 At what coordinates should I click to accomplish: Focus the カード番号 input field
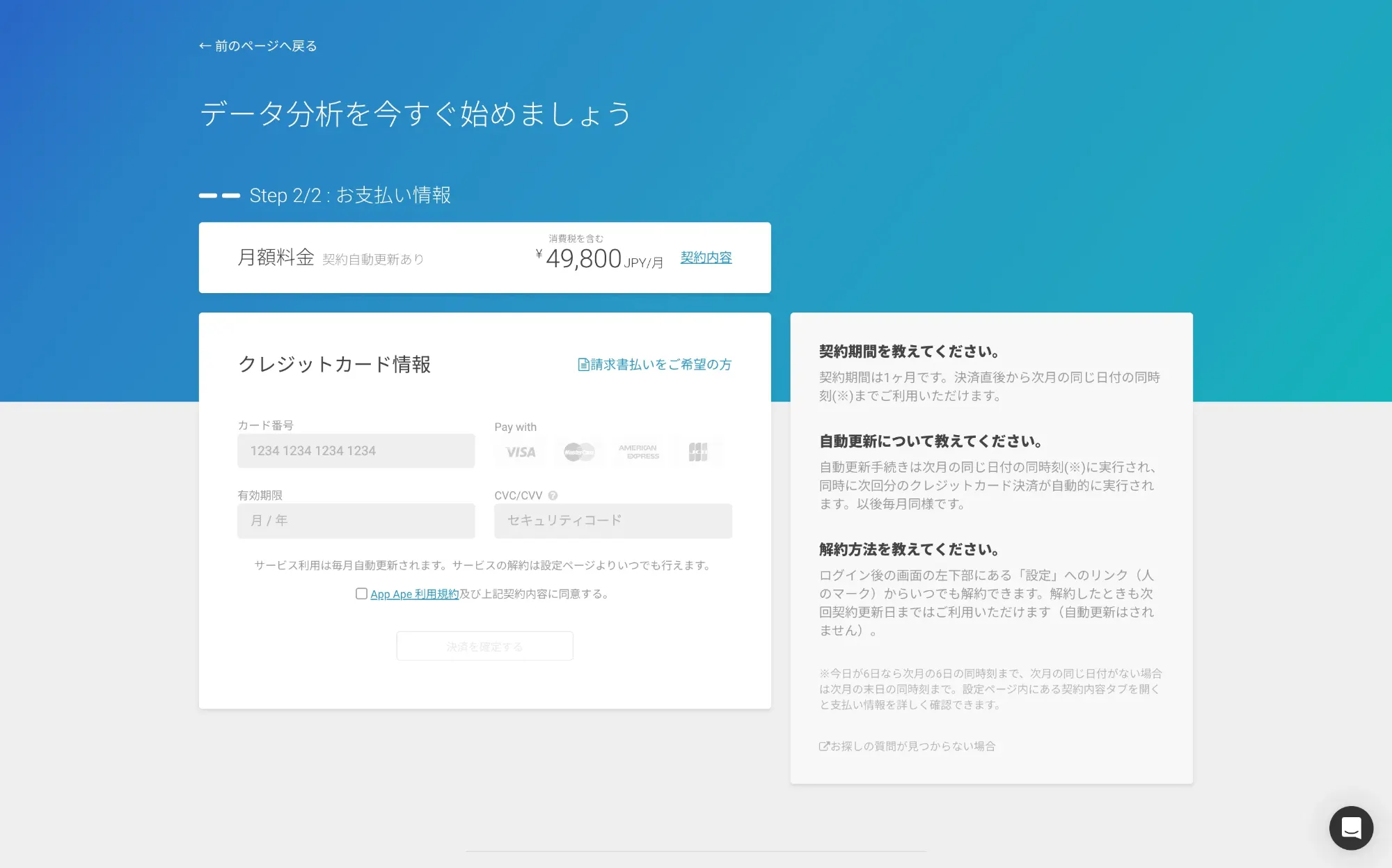coord(356,451)
